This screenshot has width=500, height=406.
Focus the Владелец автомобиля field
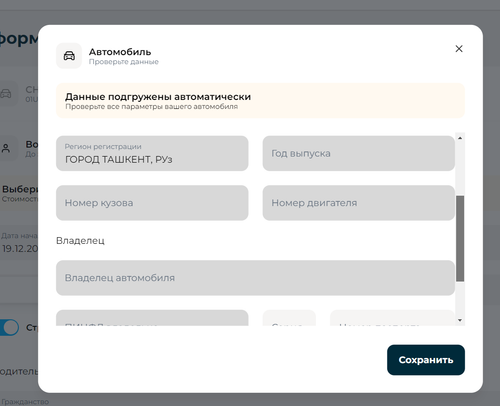click(255, 278)
